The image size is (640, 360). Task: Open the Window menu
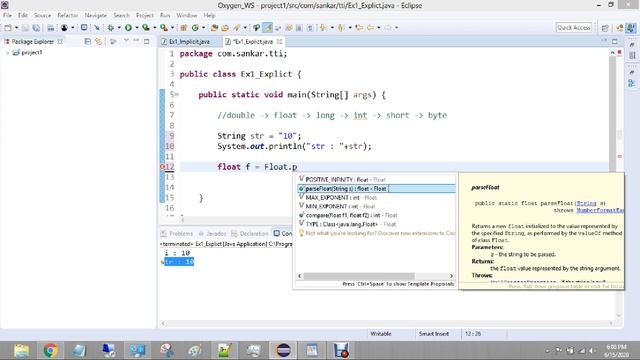coord(187,16)
